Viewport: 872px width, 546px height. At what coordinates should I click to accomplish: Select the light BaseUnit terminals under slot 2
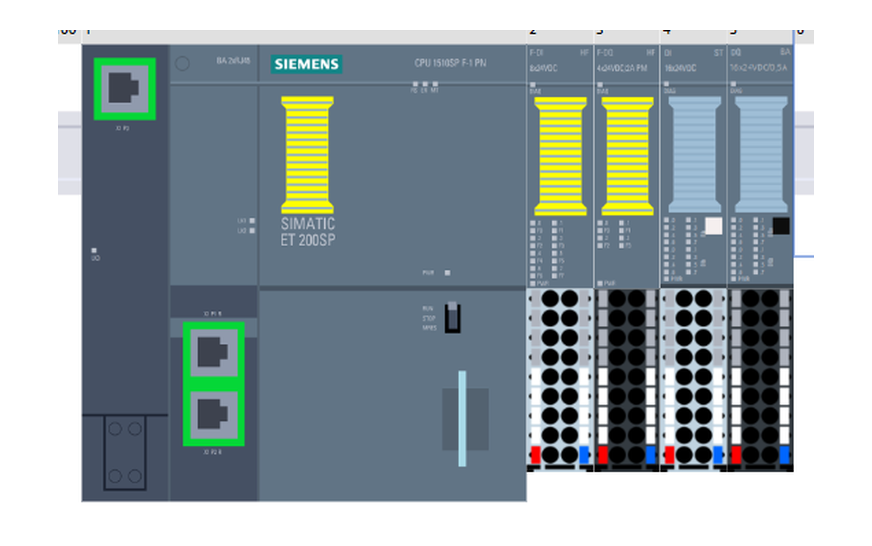pyautogui.click(x=559, y=380)
